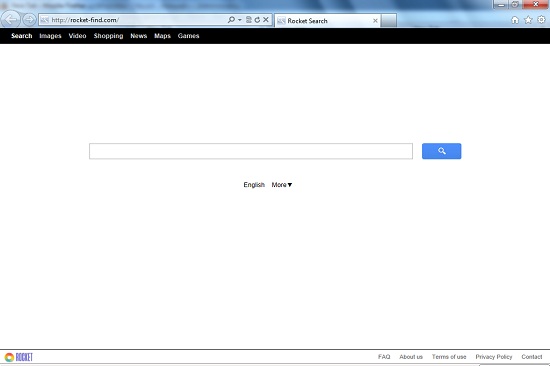Refresh the page with the reload icon
Viewport: 550px width, 366px height.
pyautogui.click(x=257, y=20)
